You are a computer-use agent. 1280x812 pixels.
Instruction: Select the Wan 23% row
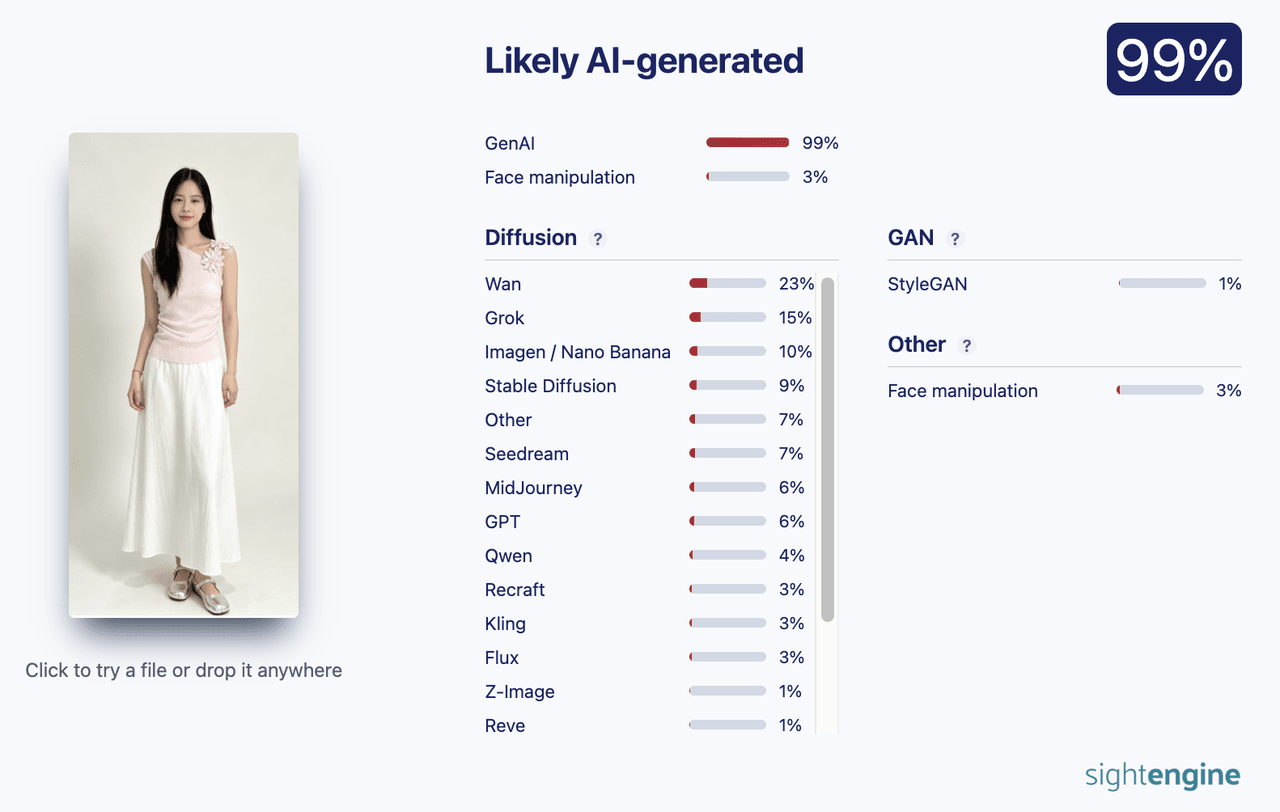[650, 284]
